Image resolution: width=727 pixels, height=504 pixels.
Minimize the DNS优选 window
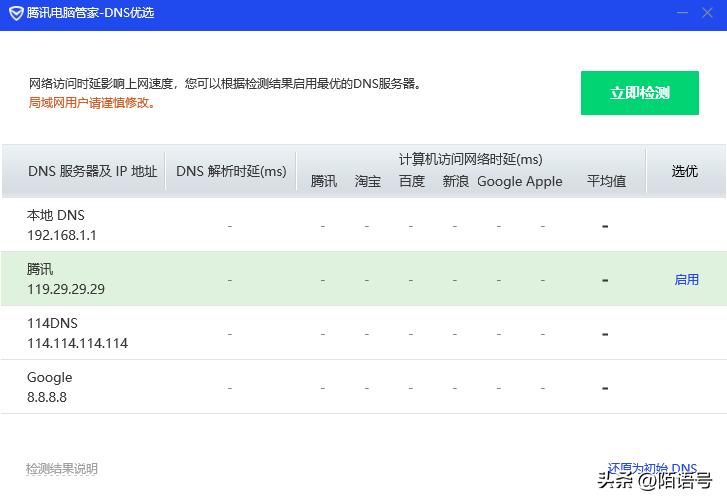pyautogui.click(x=682, y=13)
